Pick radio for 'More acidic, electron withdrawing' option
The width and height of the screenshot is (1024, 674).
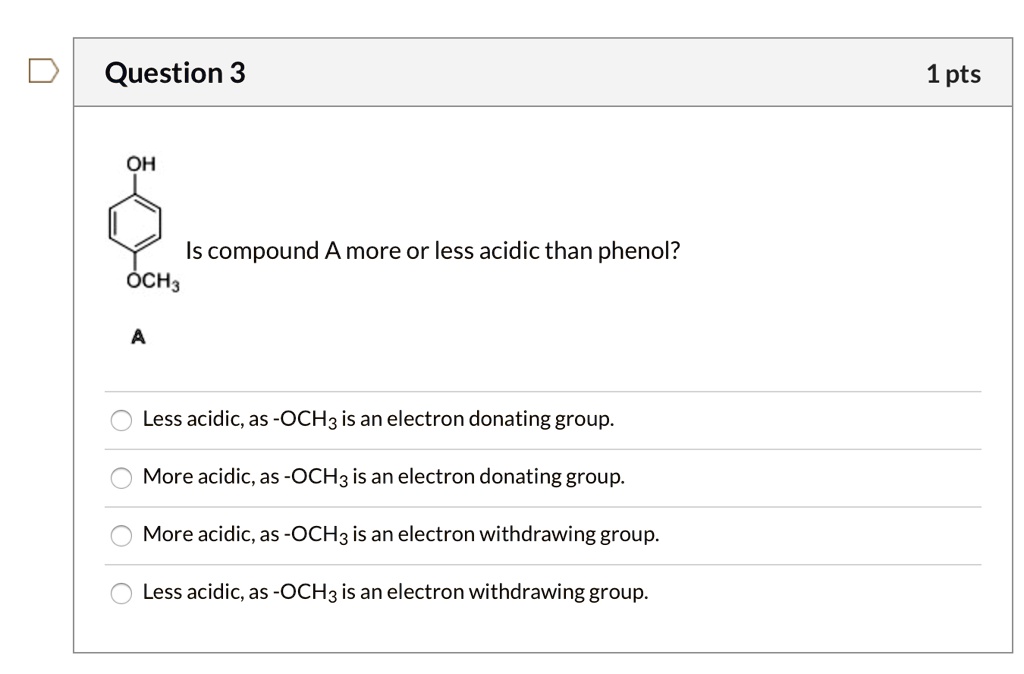pos(121,536)
